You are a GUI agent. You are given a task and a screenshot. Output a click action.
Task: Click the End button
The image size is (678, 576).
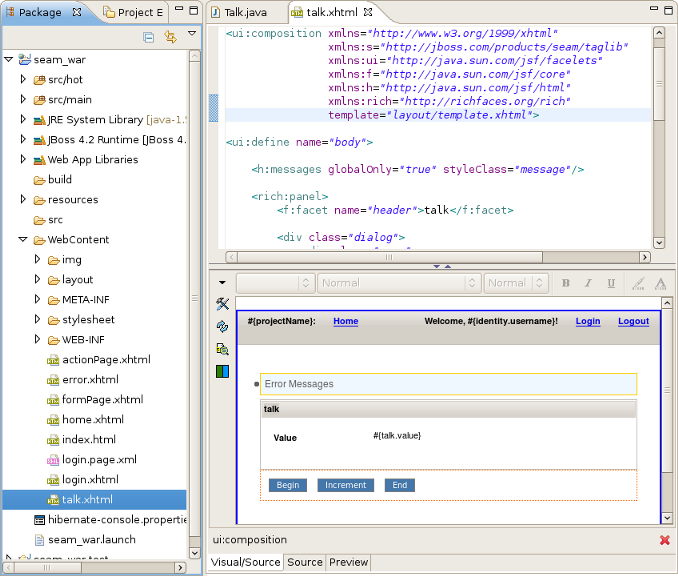pyautogui.click(x=400, y=485)
